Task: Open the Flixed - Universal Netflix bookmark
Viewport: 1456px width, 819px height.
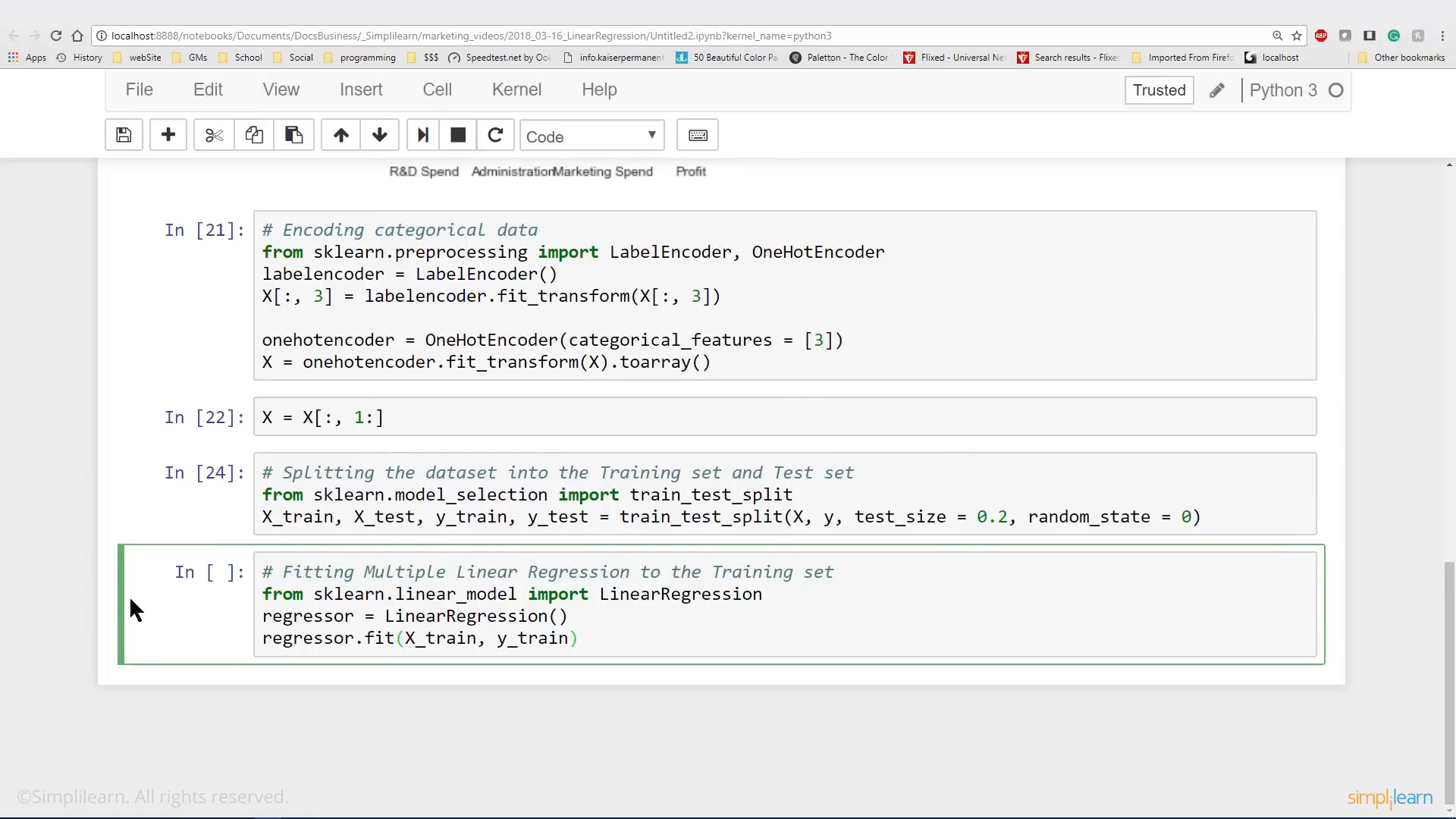Action: coord(954,58)
